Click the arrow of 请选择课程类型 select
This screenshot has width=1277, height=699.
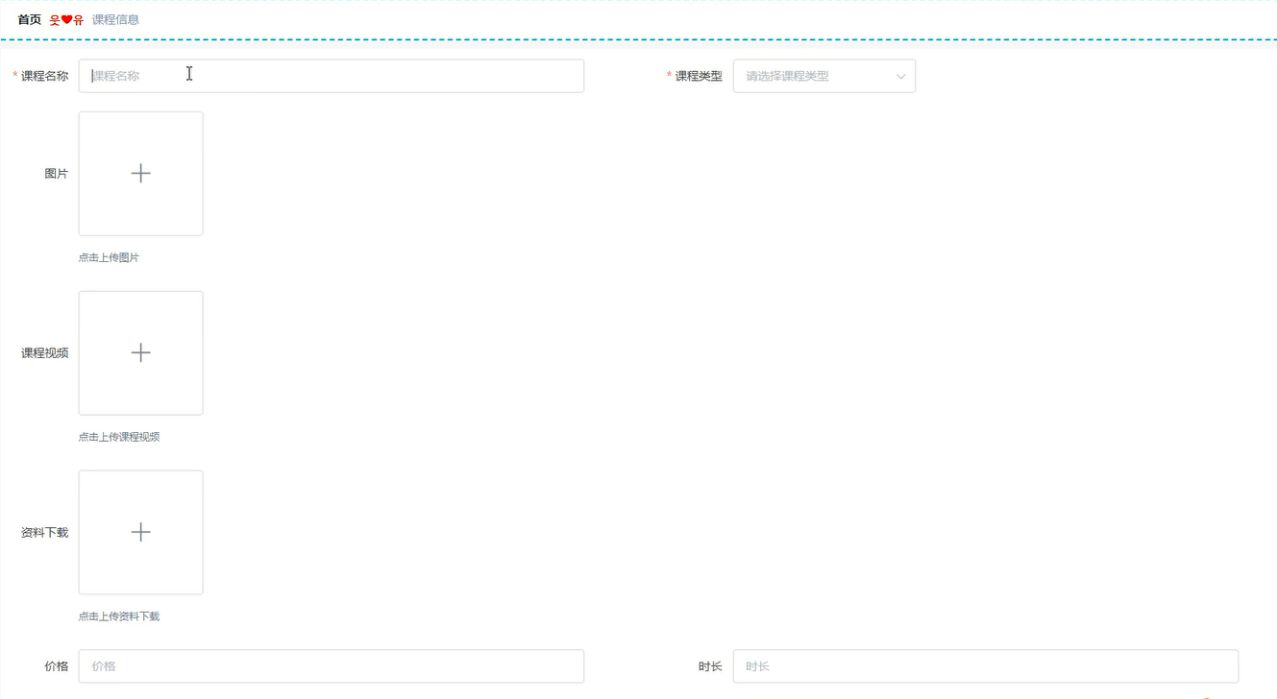point(900,76)
